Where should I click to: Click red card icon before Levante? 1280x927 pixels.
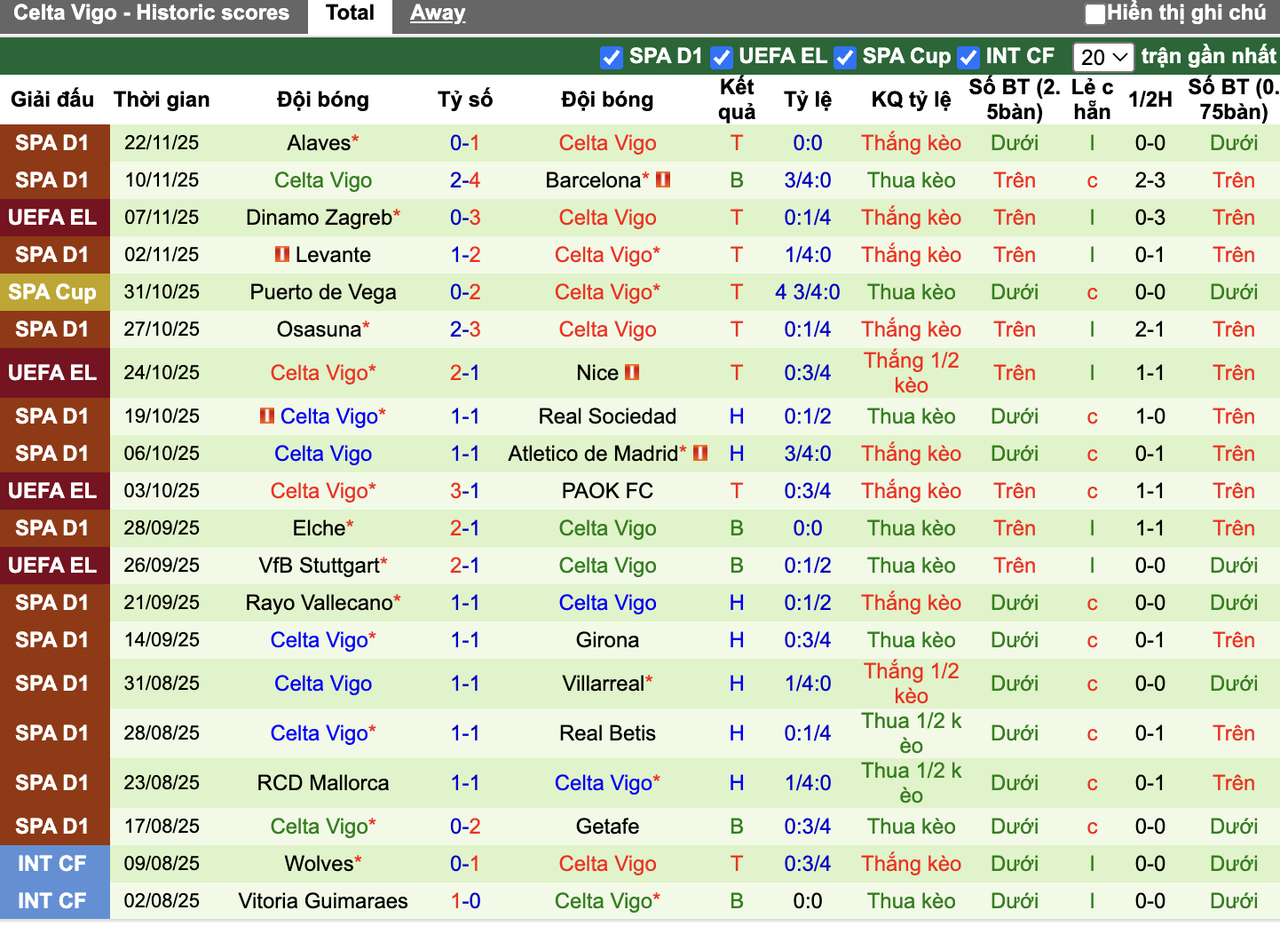(x=282, y=255)
